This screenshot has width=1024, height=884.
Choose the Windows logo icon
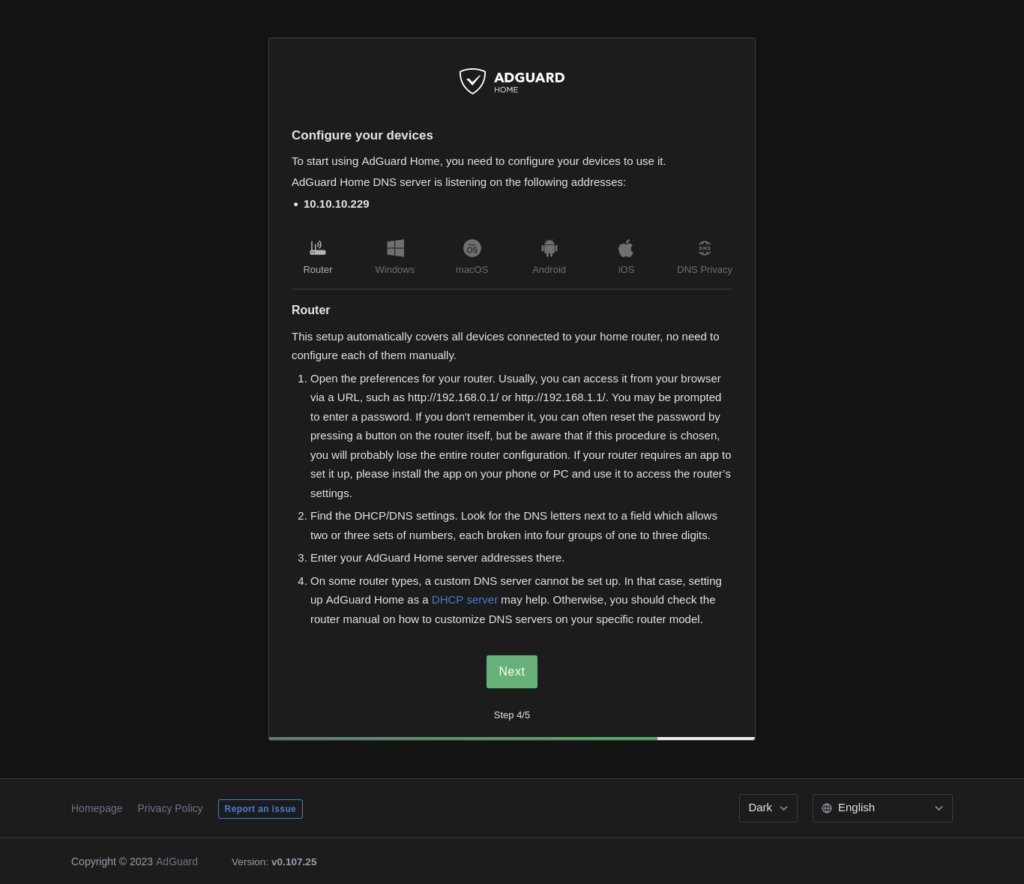(x=395, y=248)
